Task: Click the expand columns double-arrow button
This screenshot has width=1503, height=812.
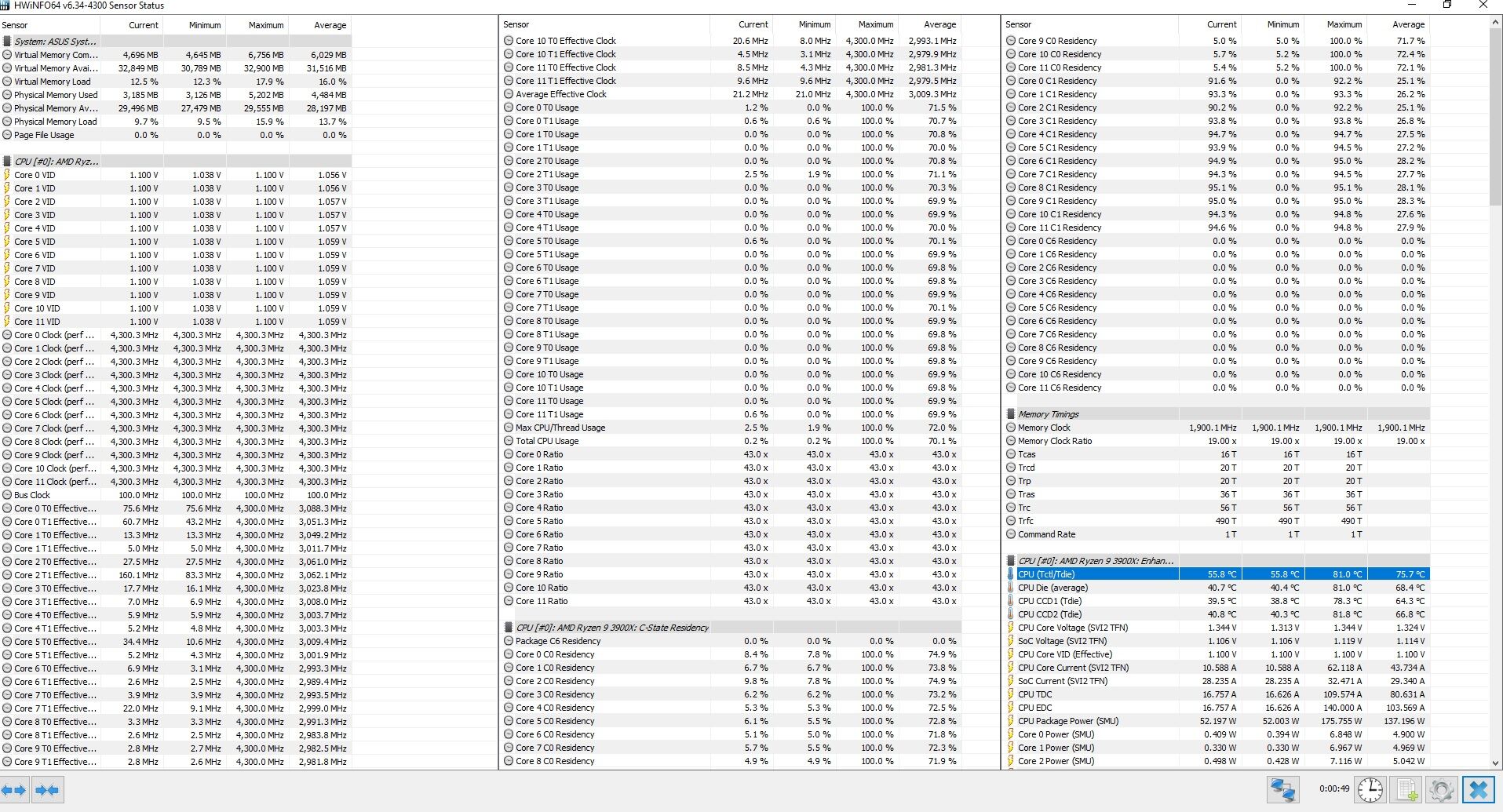Action: (15, 790)
